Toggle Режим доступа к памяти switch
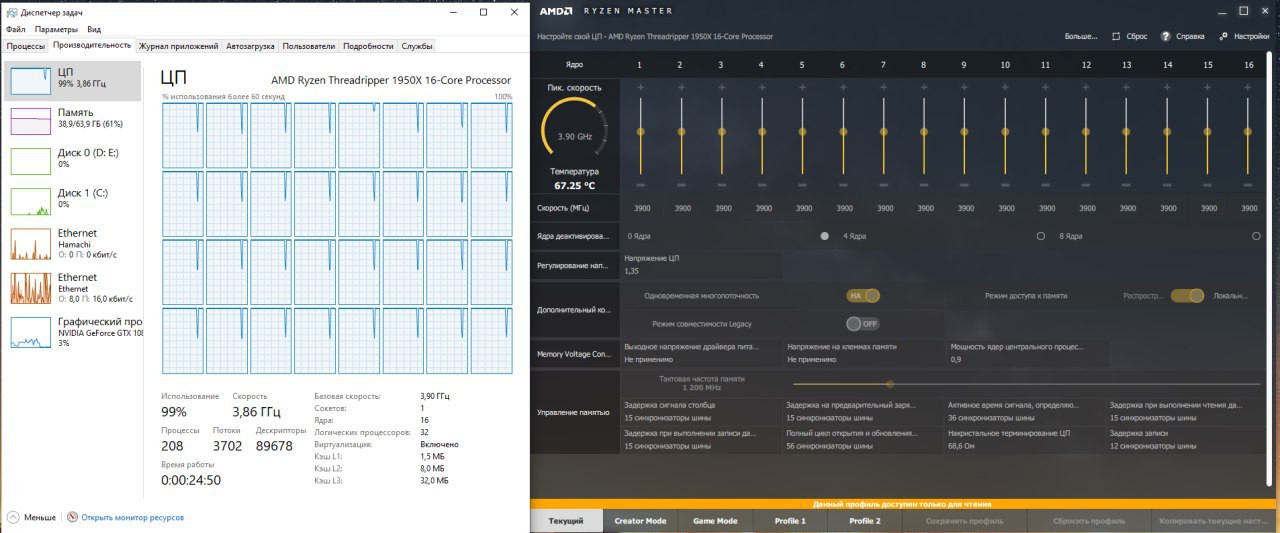Screen dimensions: 1280x533 point(1188,296)
